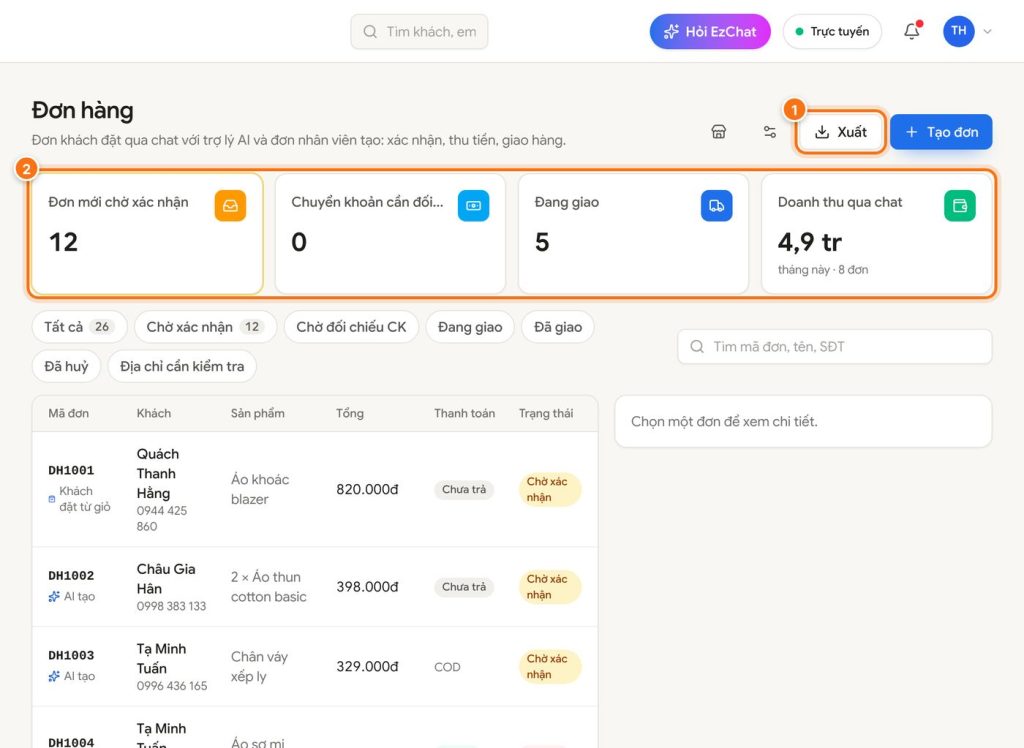Click the truck icon on Đang giao card
The height and width of the screenshot is (748, 1024).
tap(716, 206)
